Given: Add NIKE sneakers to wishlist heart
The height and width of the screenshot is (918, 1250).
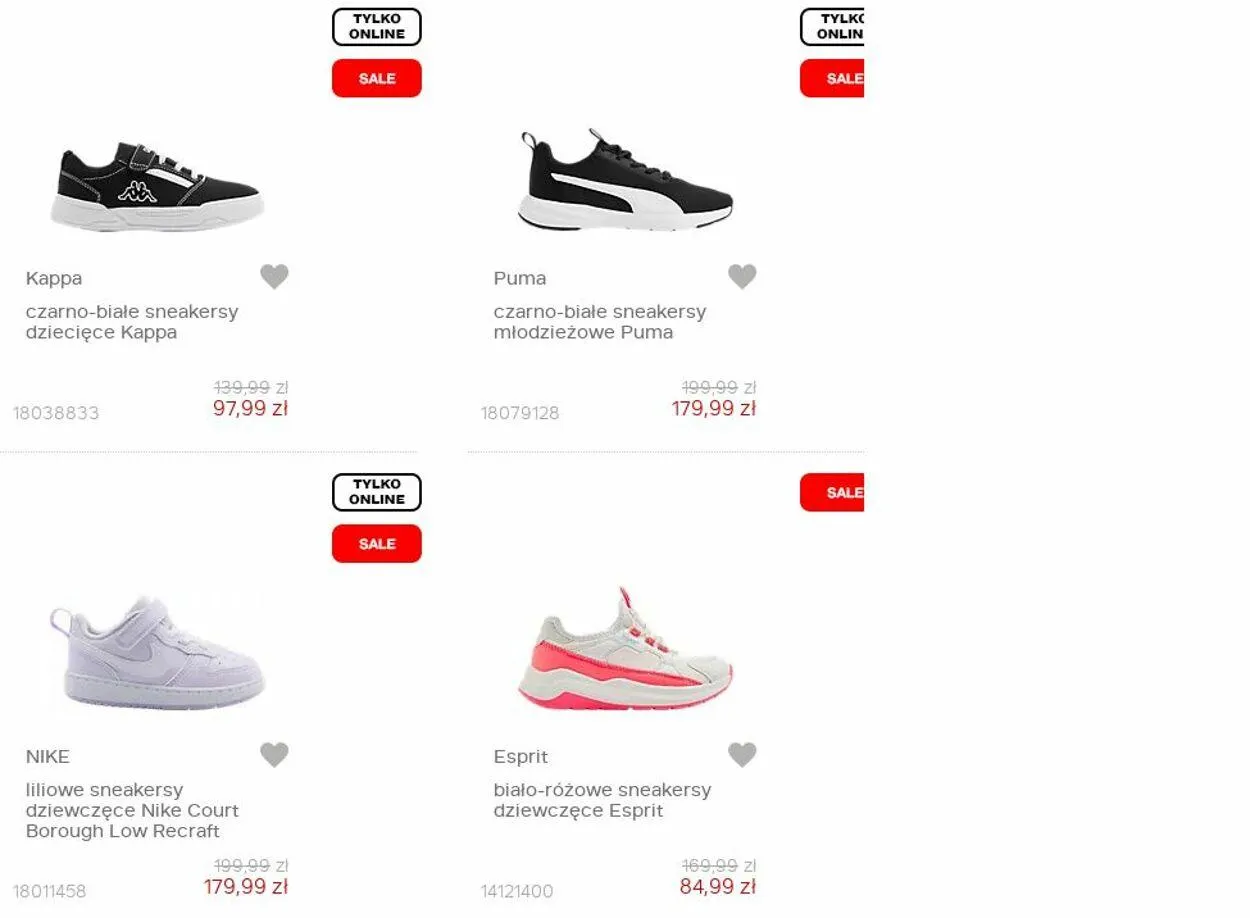Looking at the screenshot, I should [274, 755].
